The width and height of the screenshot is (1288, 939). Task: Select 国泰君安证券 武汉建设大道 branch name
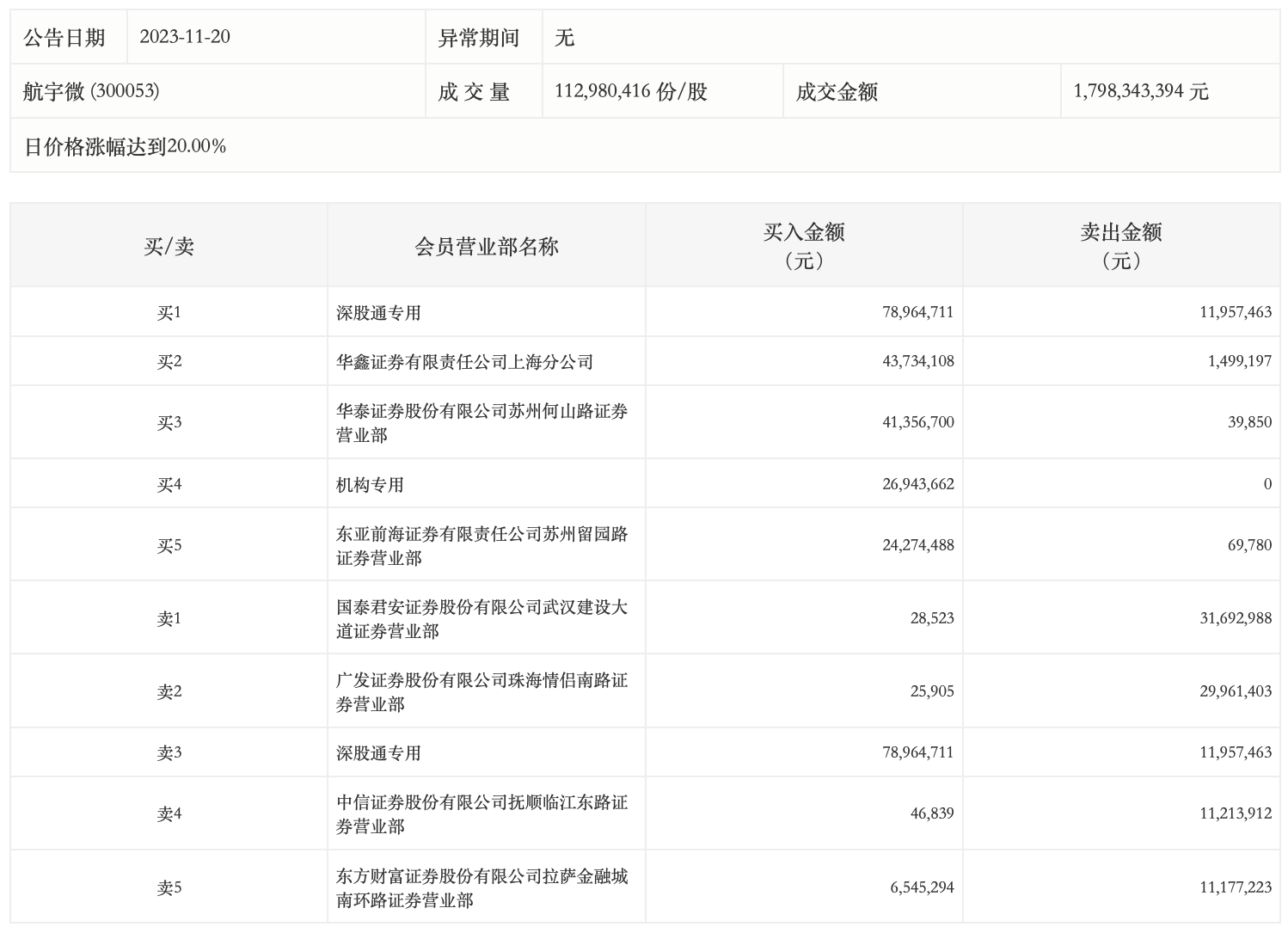[x=481, y=618]
